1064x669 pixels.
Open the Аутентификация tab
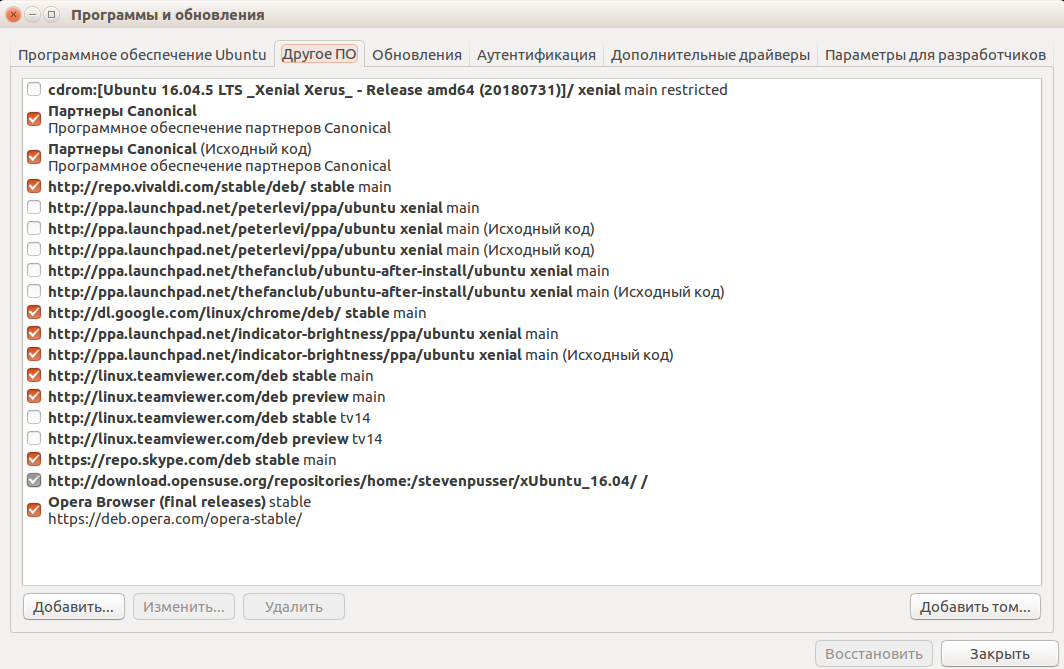[536, 55]
